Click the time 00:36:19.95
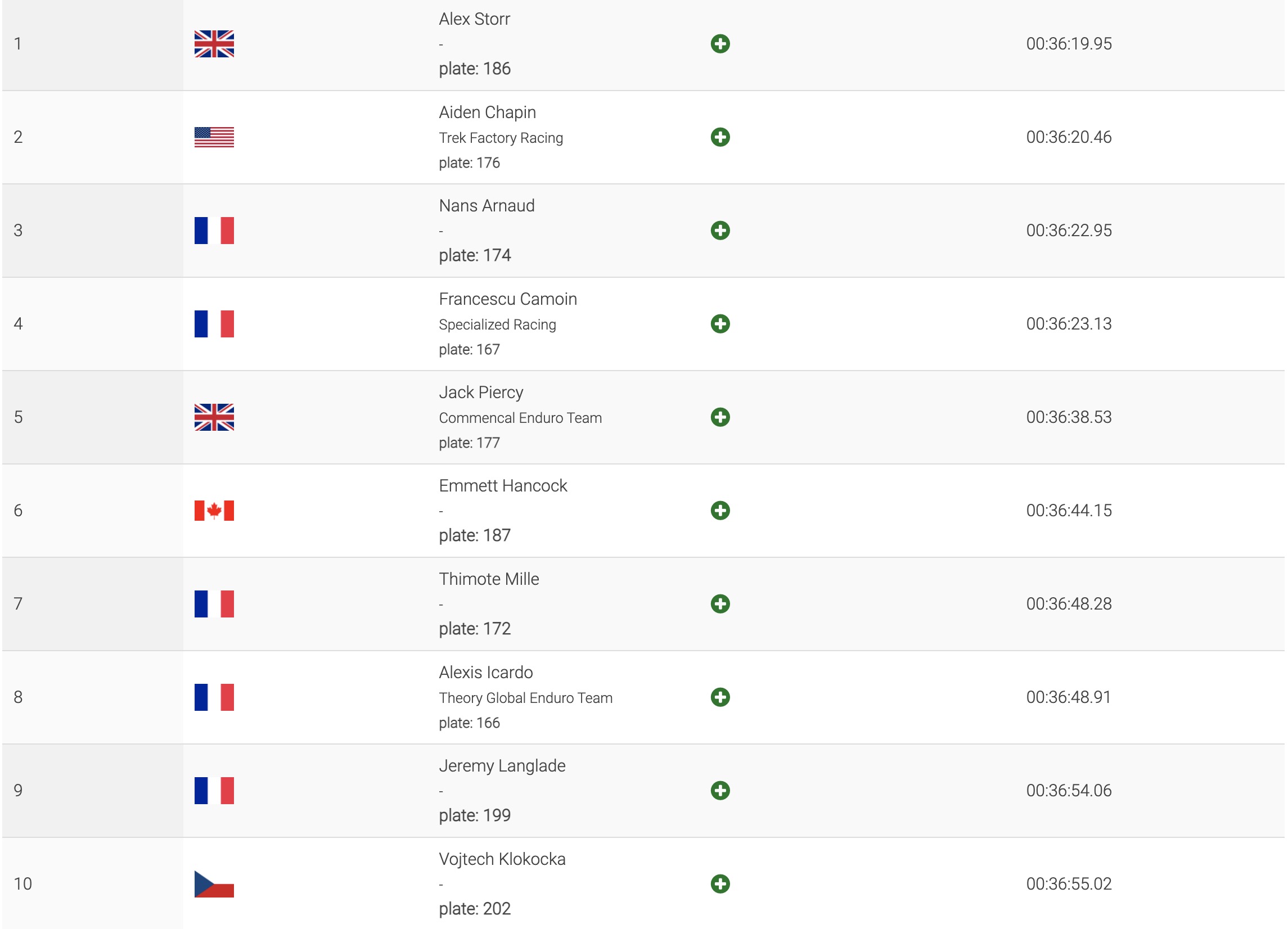The height and width of the screenshot is (929, 1288). 1068,44
